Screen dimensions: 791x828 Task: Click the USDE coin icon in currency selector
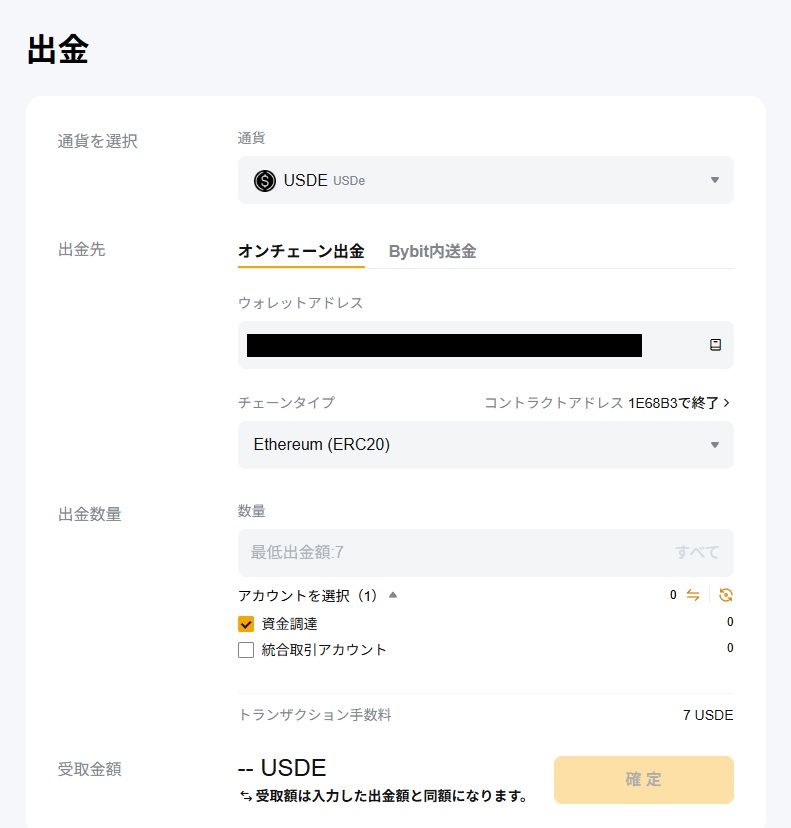265,181
